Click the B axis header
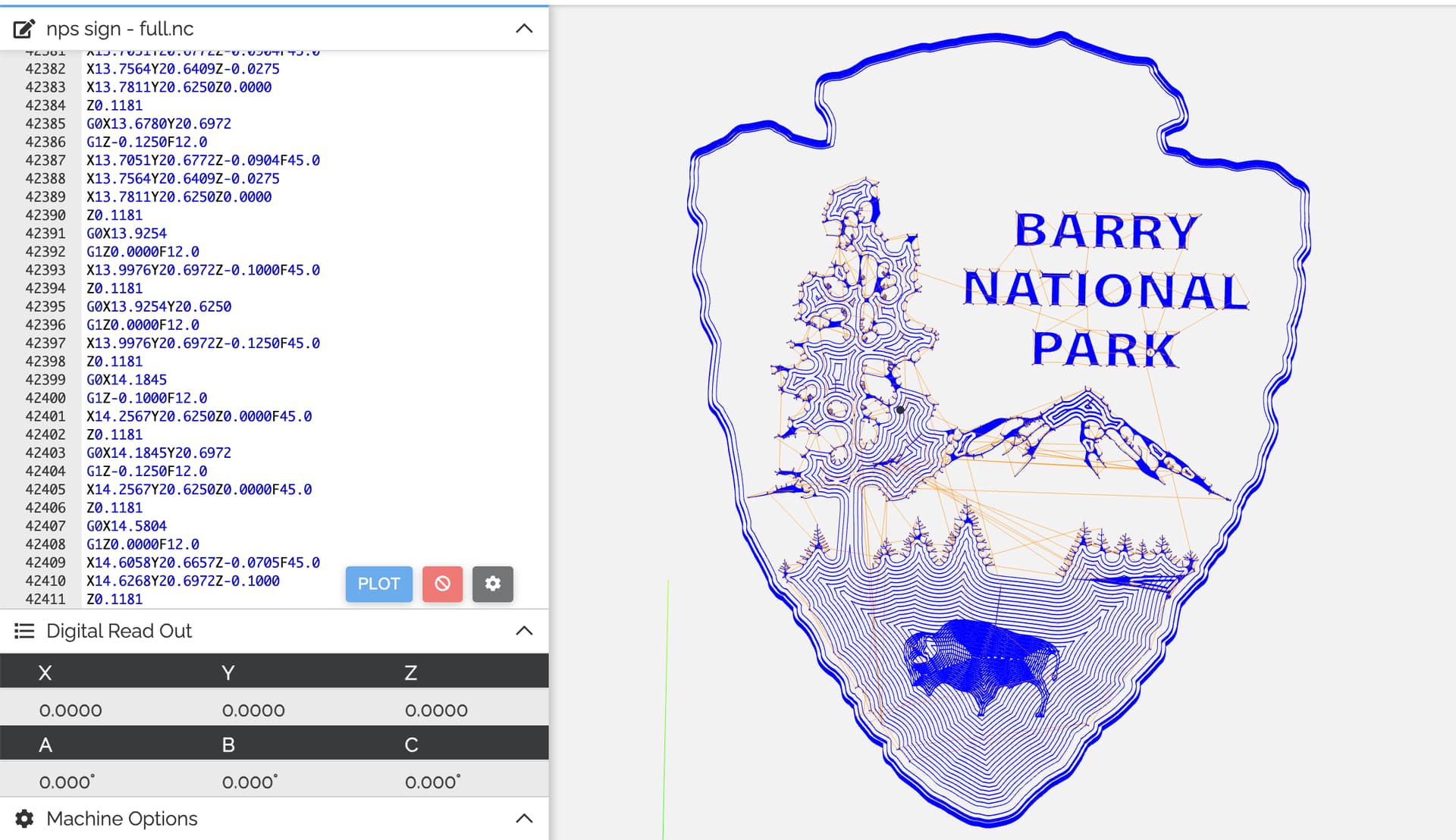 click(228, 744)
